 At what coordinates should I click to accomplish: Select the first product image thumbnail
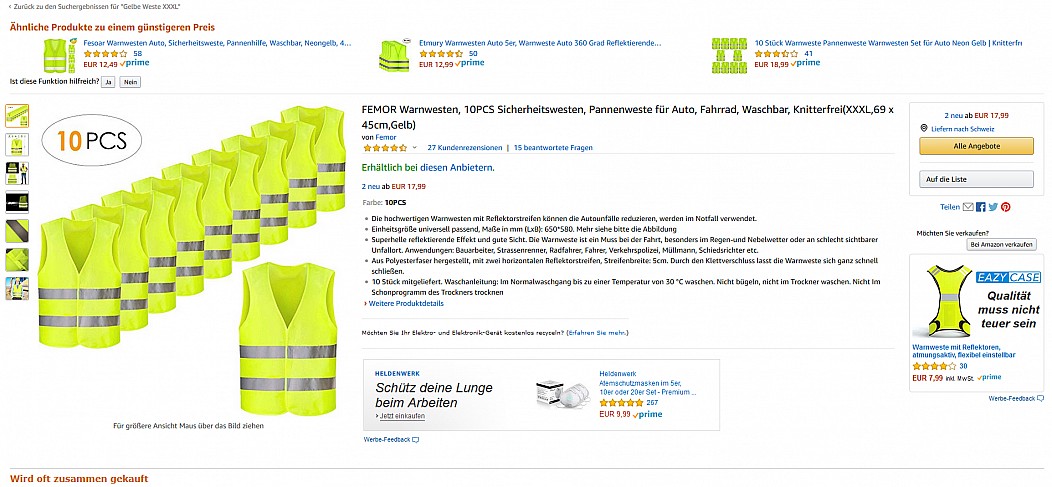[17, 116]
